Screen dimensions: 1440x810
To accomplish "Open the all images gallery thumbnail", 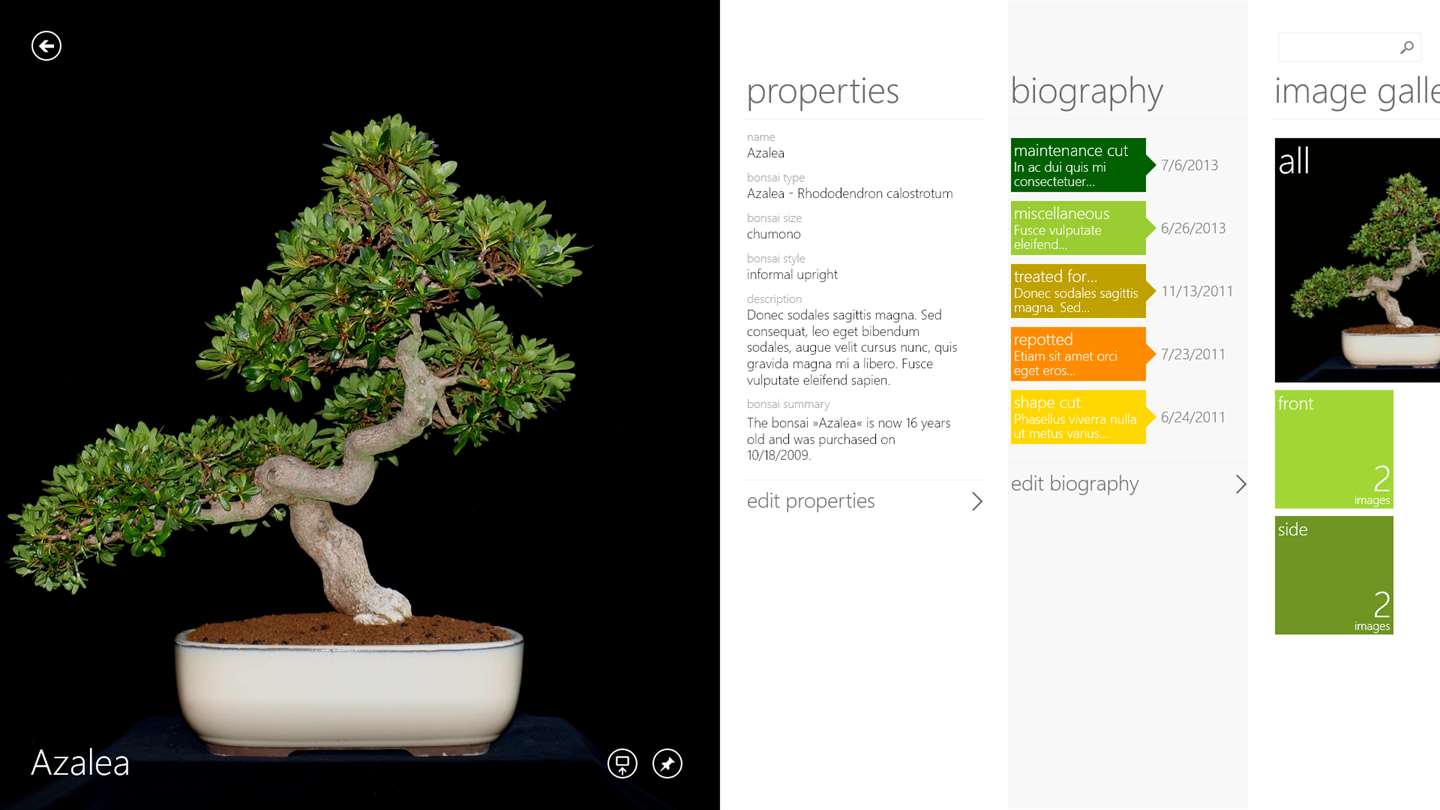I will click(x=1357, y=260).
